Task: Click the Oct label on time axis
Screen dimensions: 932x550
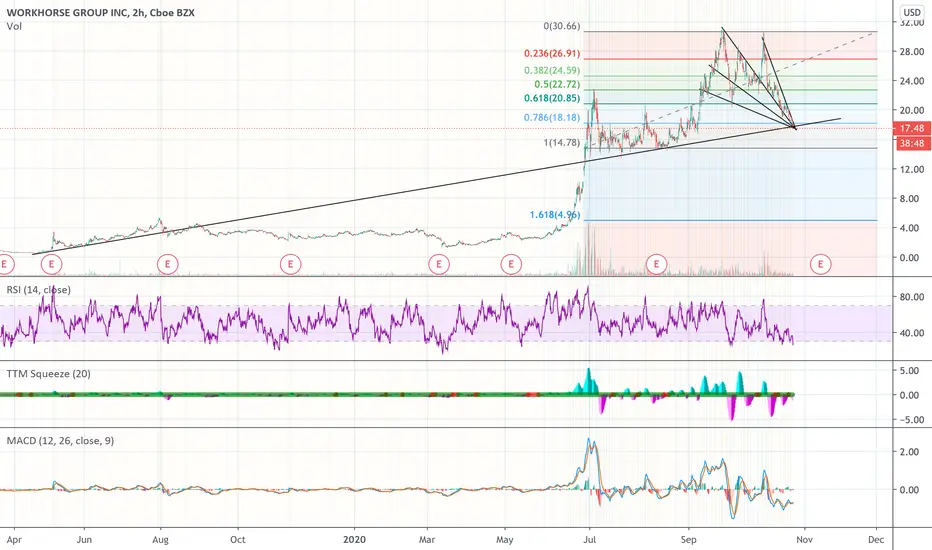Action: pos(238,540)
